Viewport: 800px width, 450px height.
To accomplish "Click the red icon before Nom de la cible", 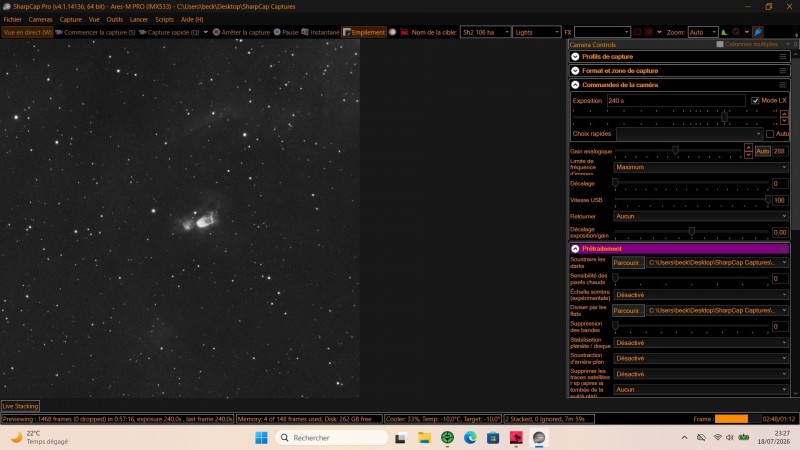I will [x=404, y=32].
